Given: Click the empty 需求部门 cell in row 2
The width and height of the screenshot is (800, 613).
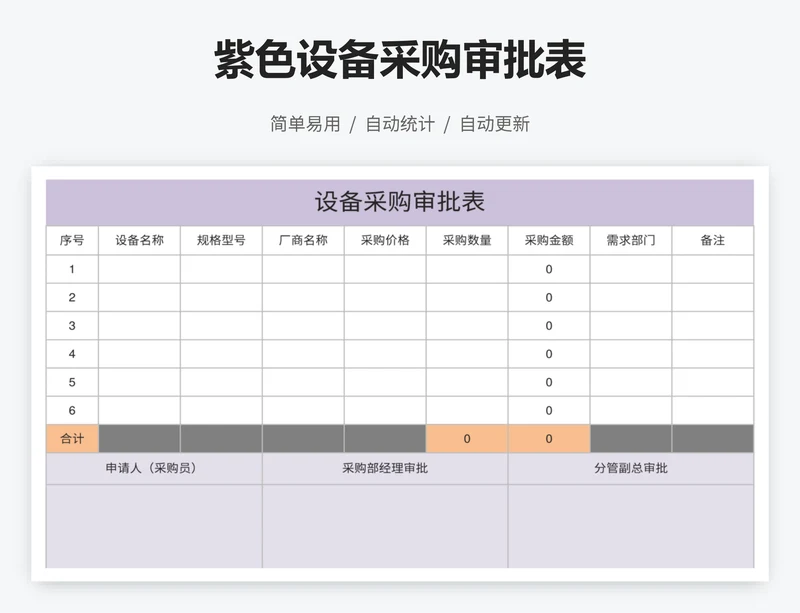Looking at the screenshot, I should pyautogui.click(x=631, y=298).
